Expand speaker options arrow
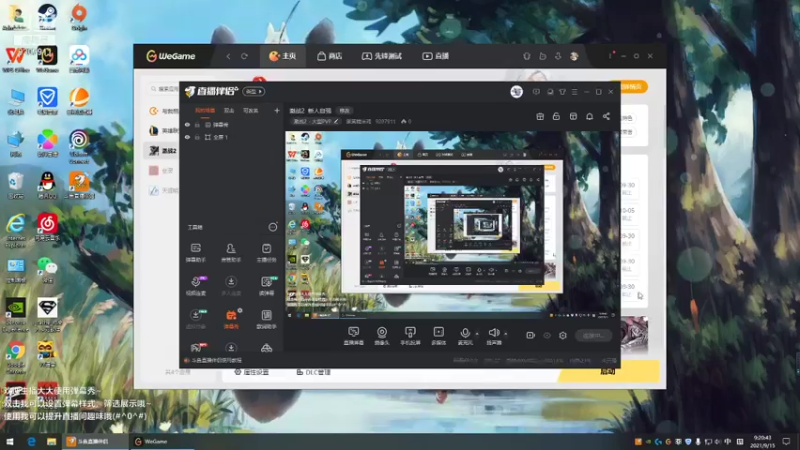Screen dimensions: 800x450 pos(506,334)
